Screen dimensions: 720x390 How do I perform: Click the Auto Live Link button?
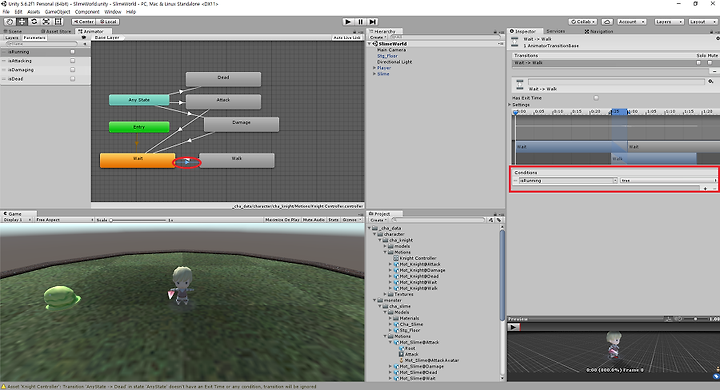click(347, 38)
